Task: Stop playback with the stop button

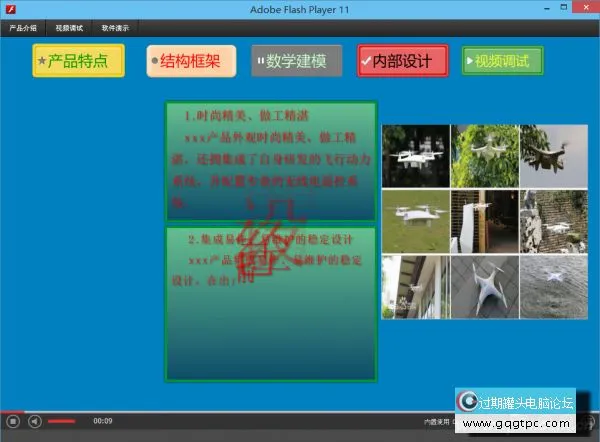Action: [x=13, y=422]
